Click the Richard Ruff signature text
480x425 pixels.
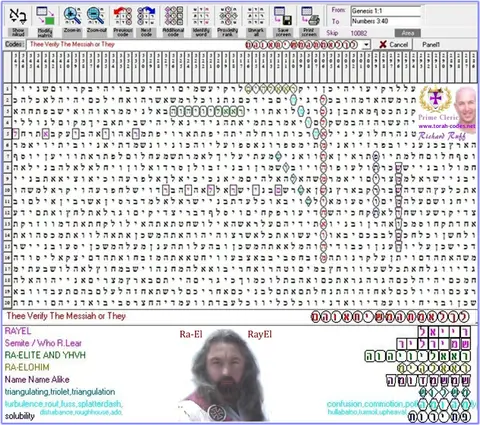pyautogui.click(x=441, y=136)
